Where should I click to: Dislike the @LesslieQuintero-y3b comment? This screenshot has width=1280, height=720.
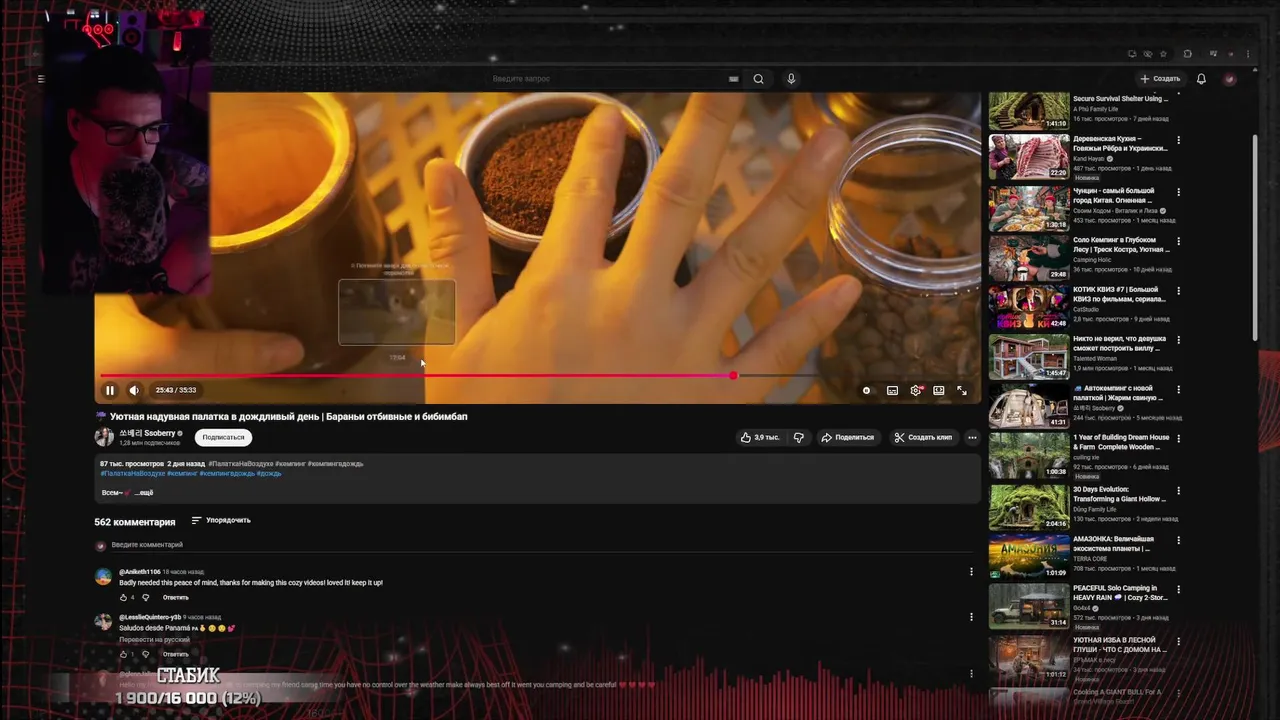pos(145,655)
